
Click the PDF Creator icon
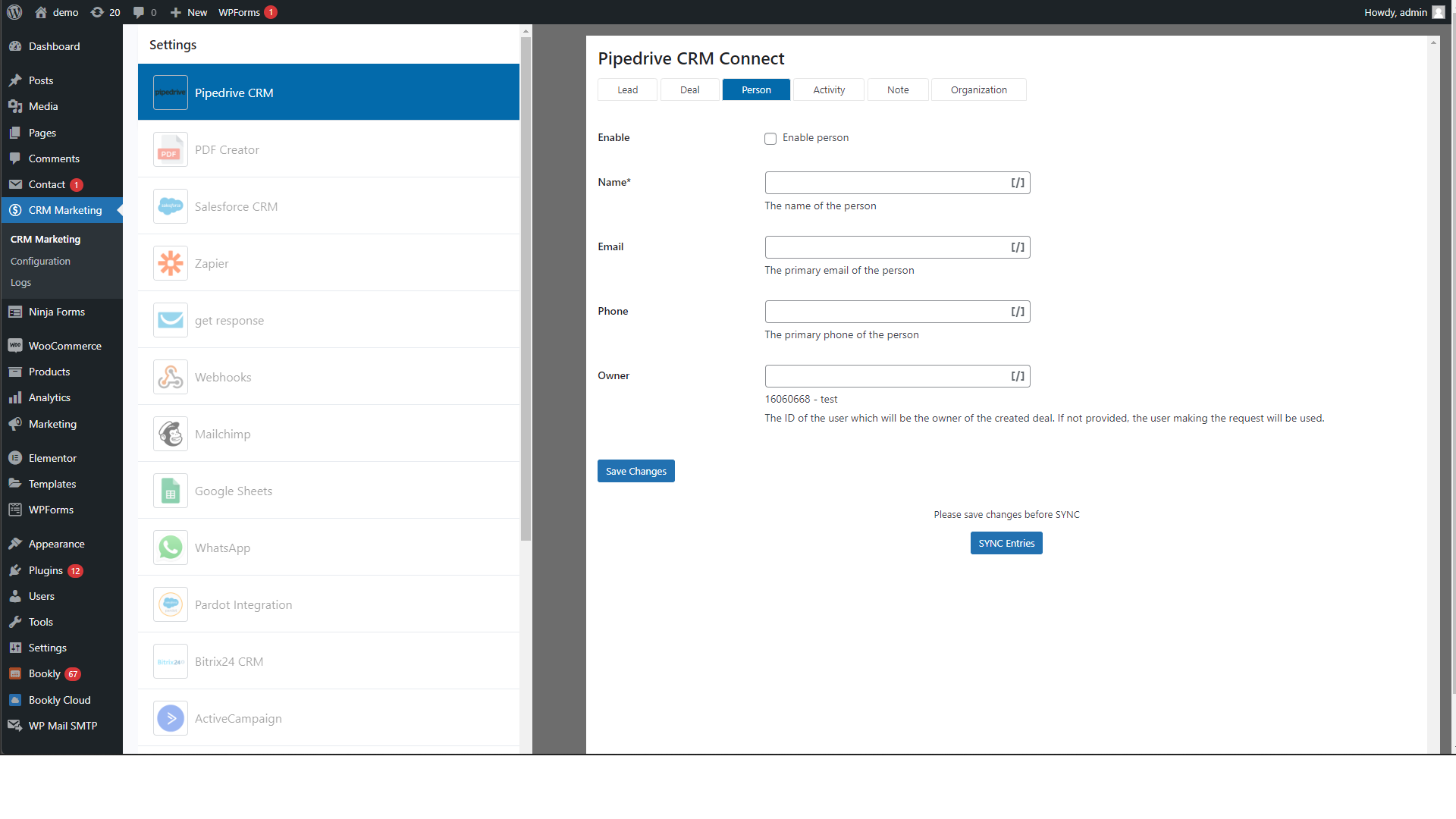(171, 149)
